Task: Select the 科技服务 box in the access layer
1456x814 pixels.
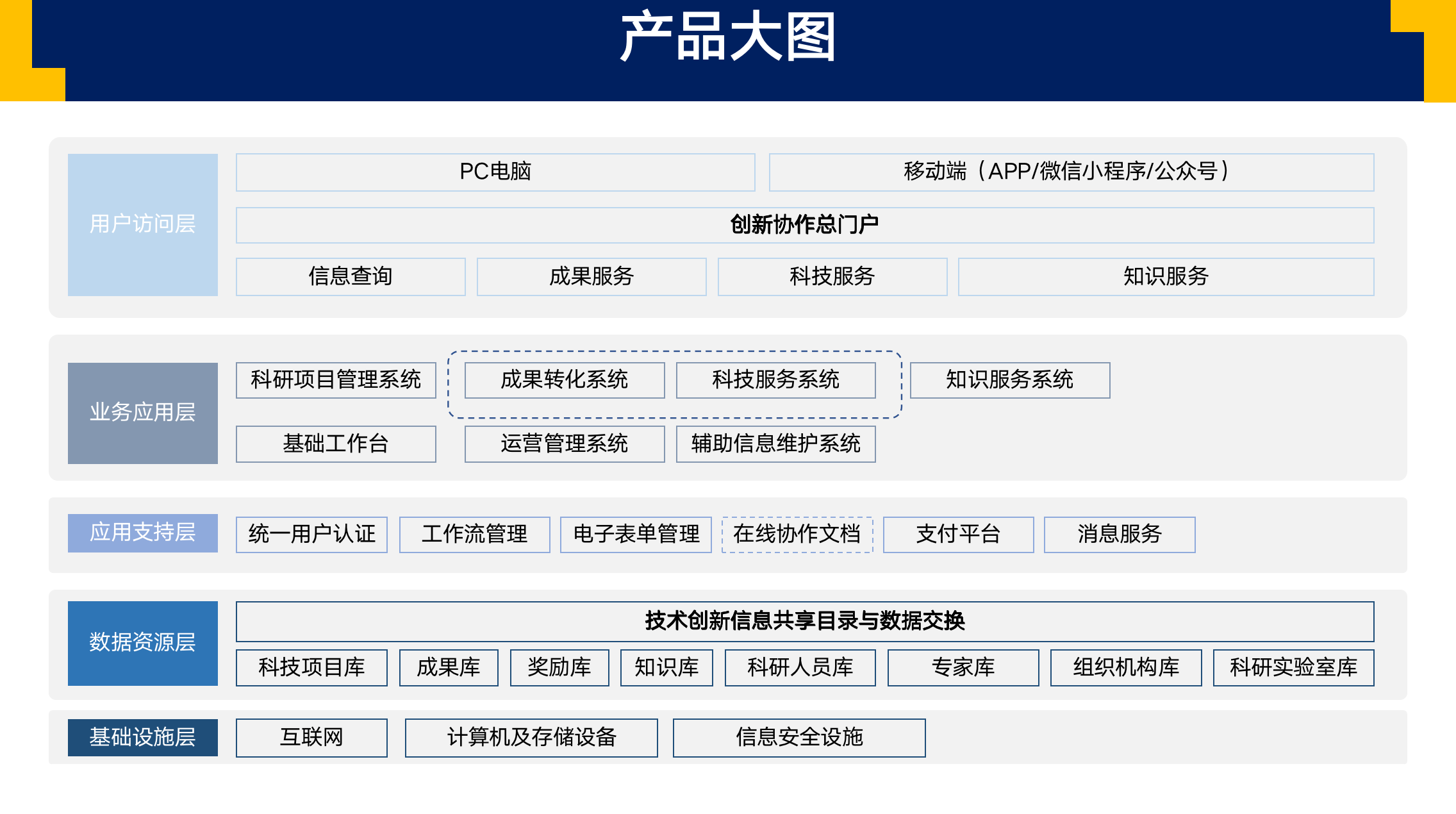Action: pos(832,276)
